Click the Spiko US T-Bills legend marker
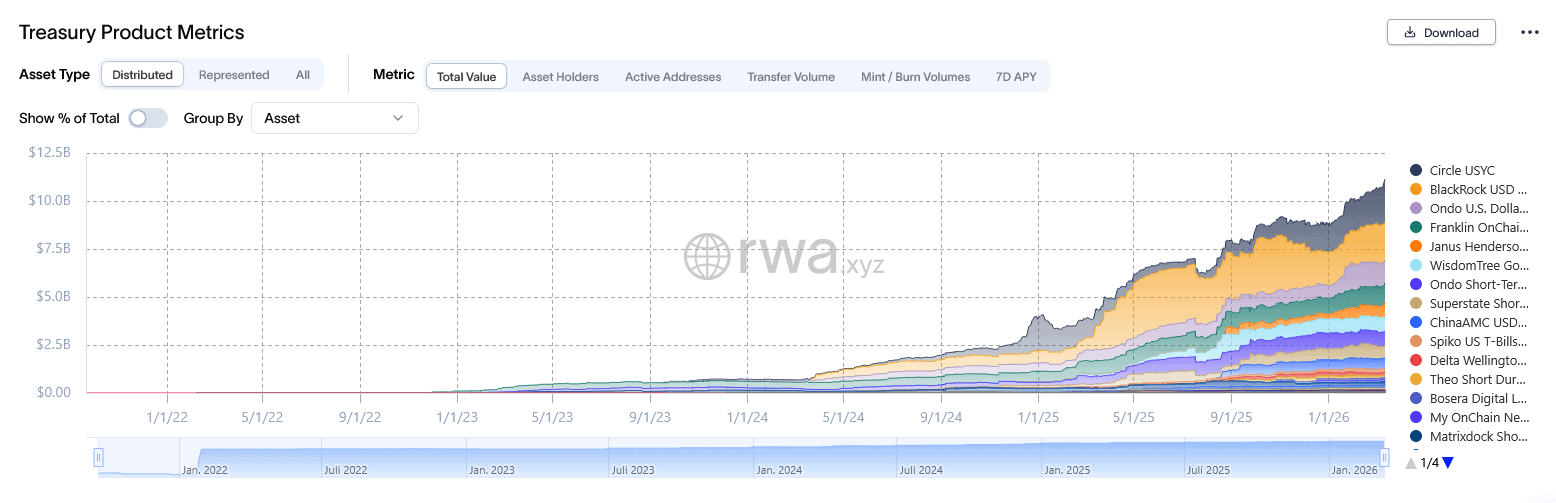 point(1416,341)
